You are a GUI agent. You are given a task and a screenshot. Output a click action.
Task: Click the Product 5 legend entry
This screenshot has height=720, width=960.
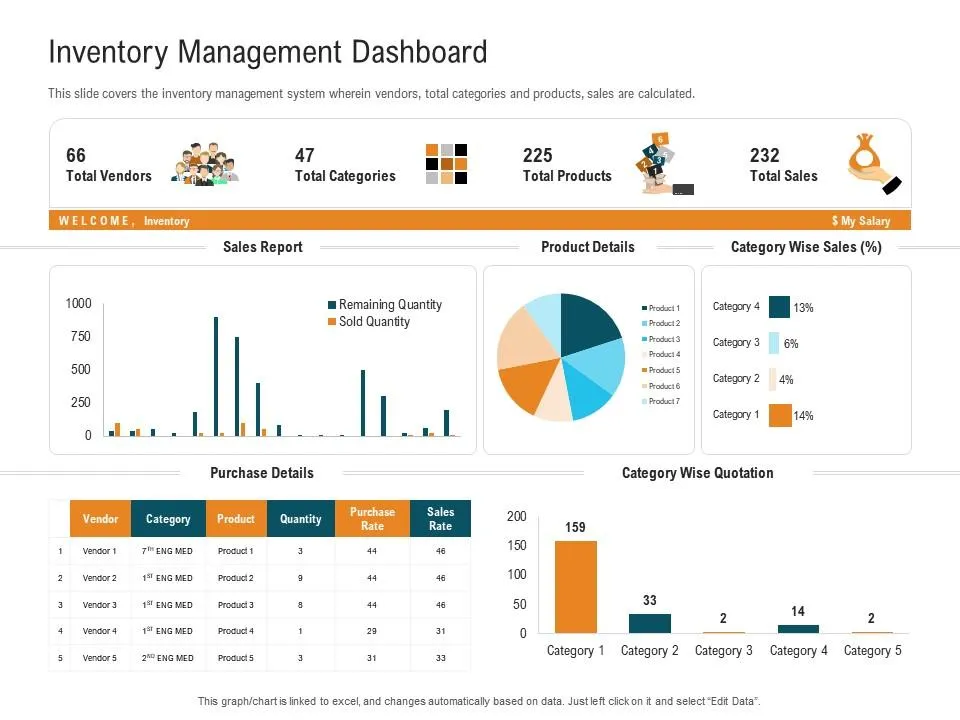point(661,370)
